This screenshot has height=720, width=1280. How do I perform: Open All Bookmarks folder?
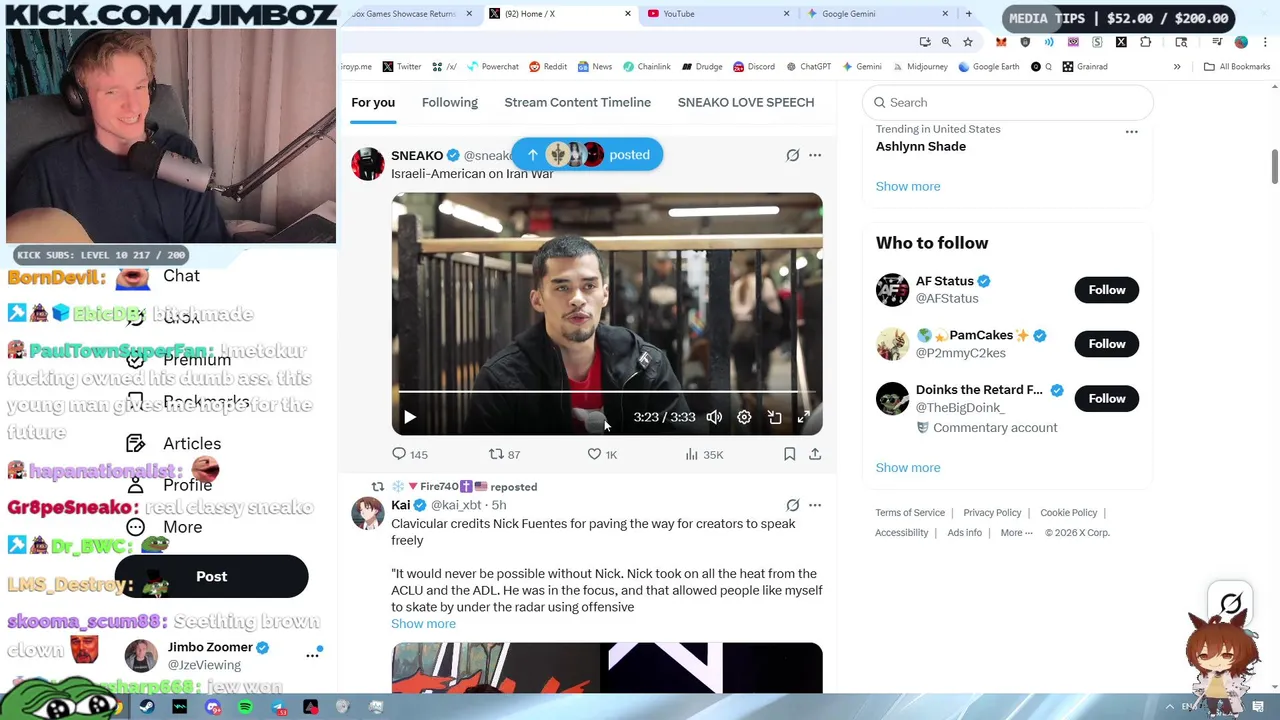[1237, 67]
